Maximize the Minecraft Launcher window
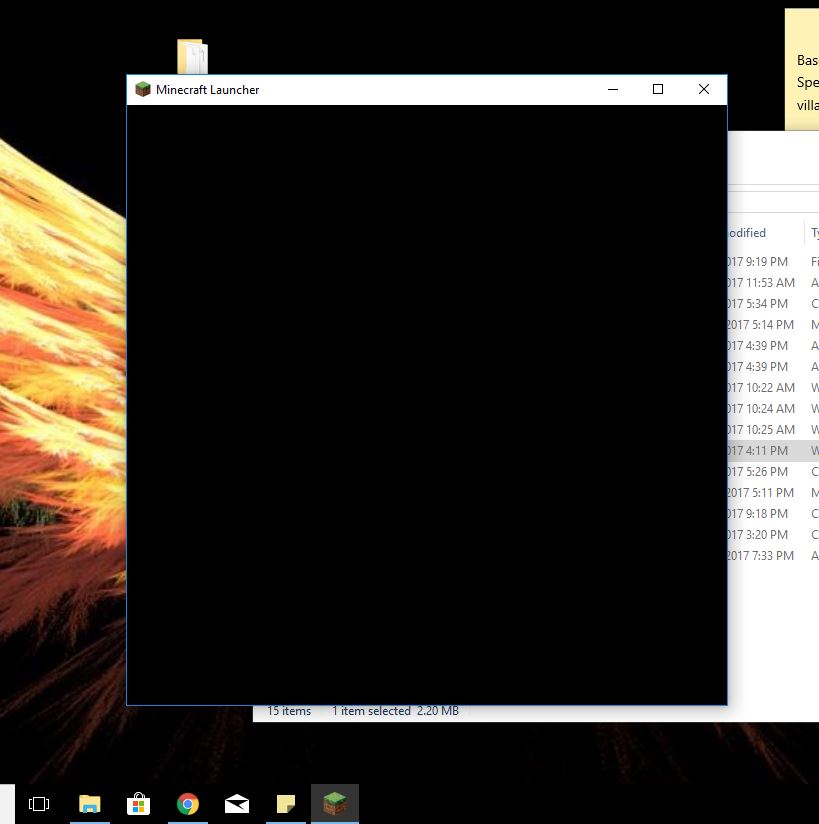The image size is (819, 824). [658, 90]
